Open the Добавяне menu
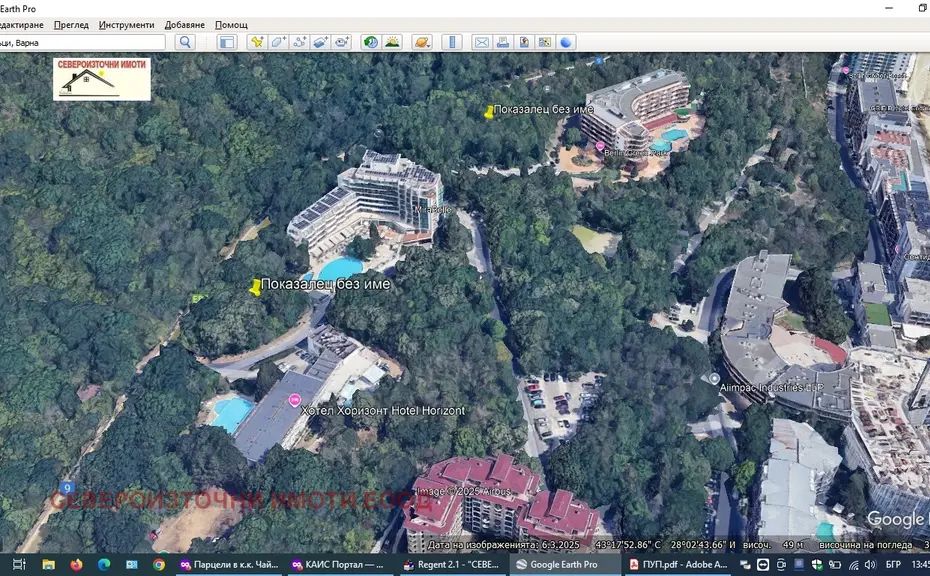This screenshot has width=930, height=576. (185, 24)
